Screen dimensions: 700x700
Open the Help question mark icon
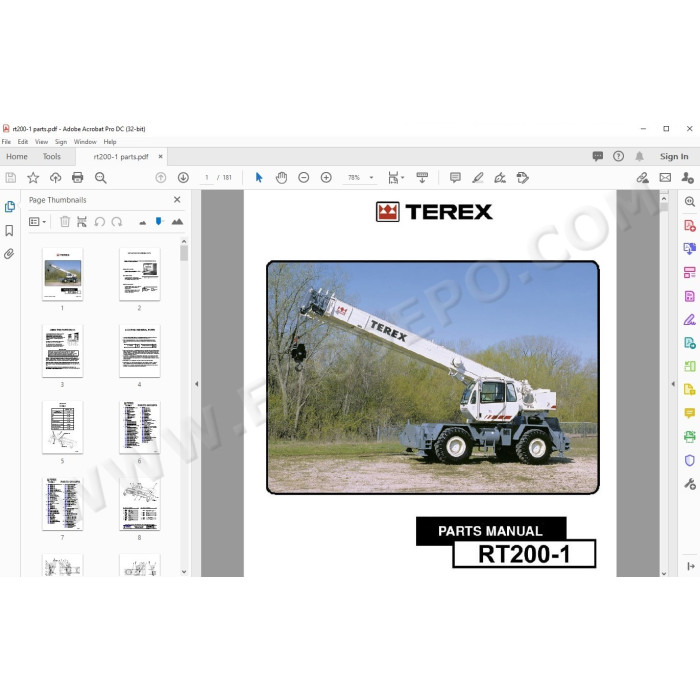[618, 156]
